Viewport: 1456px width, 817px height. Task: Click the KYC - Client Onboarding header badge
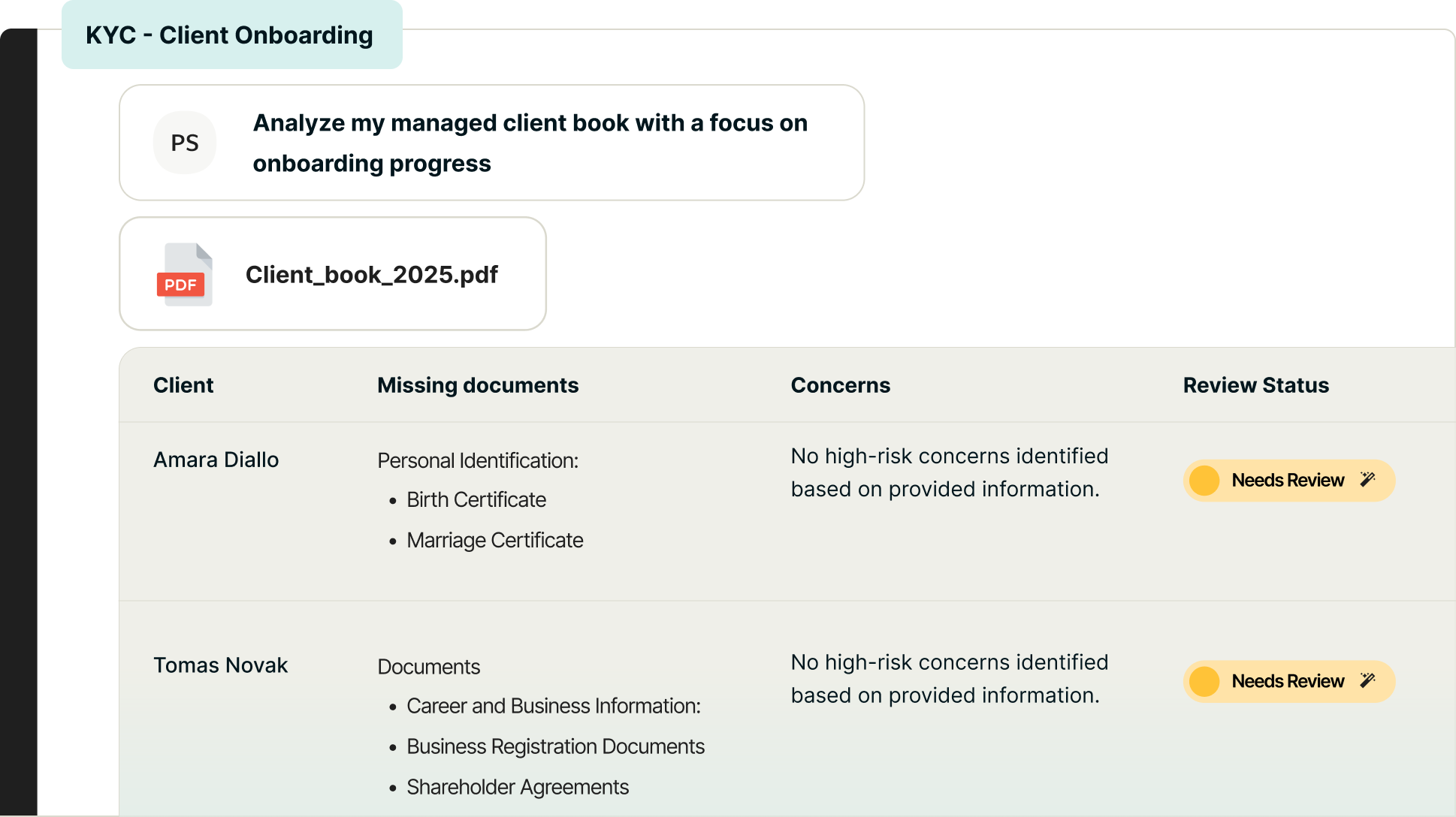pyautogui.click(x=230, y=35)
